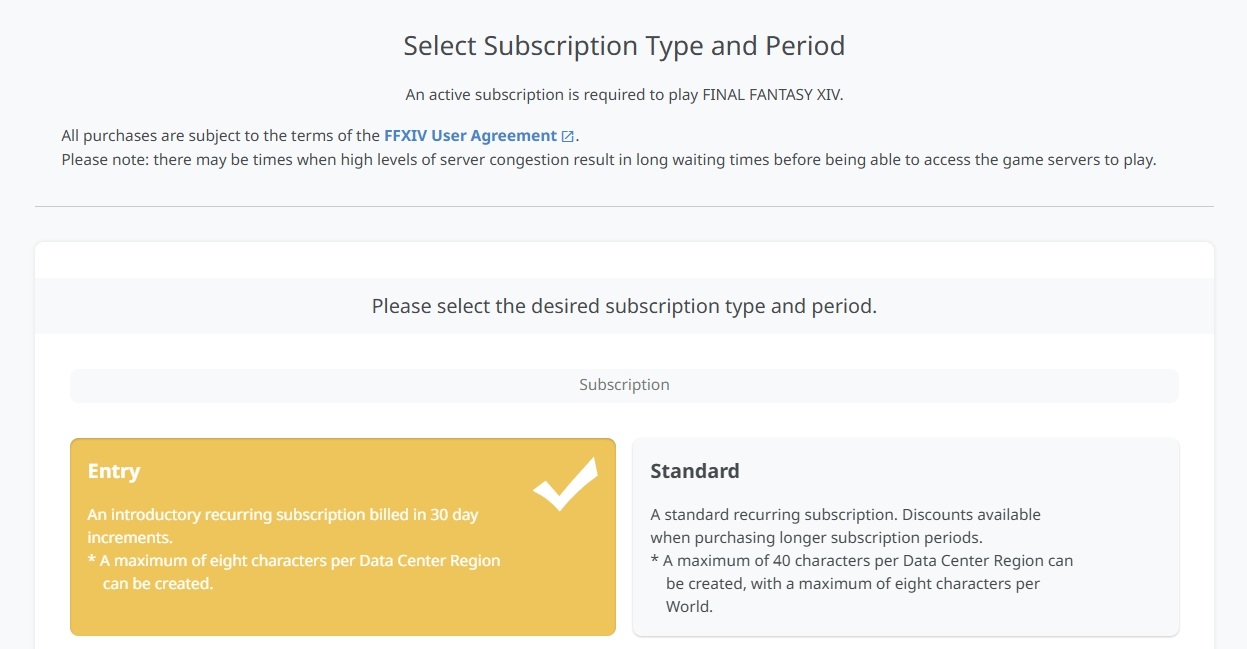Open the FFXIV User Agreement link

470,136
